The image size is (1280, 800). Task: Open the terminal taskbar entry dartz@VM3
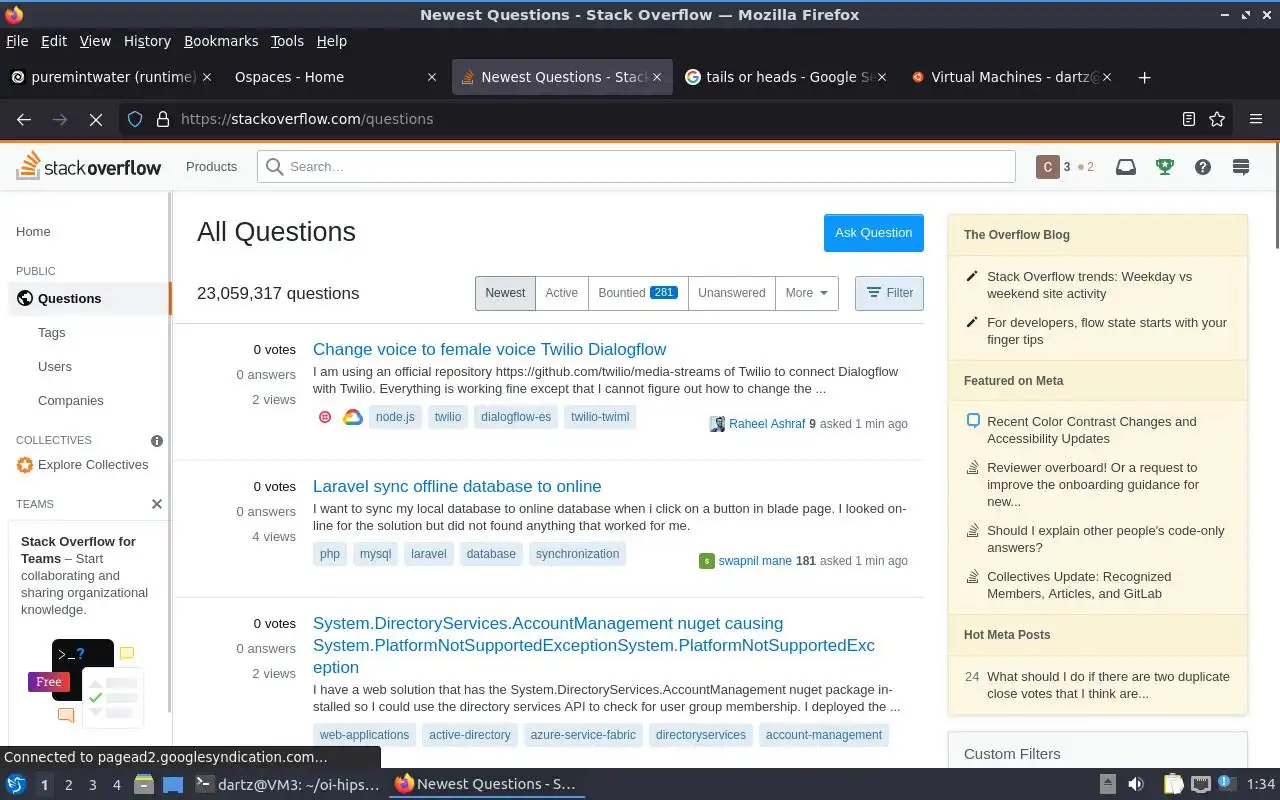coord(287,784)
